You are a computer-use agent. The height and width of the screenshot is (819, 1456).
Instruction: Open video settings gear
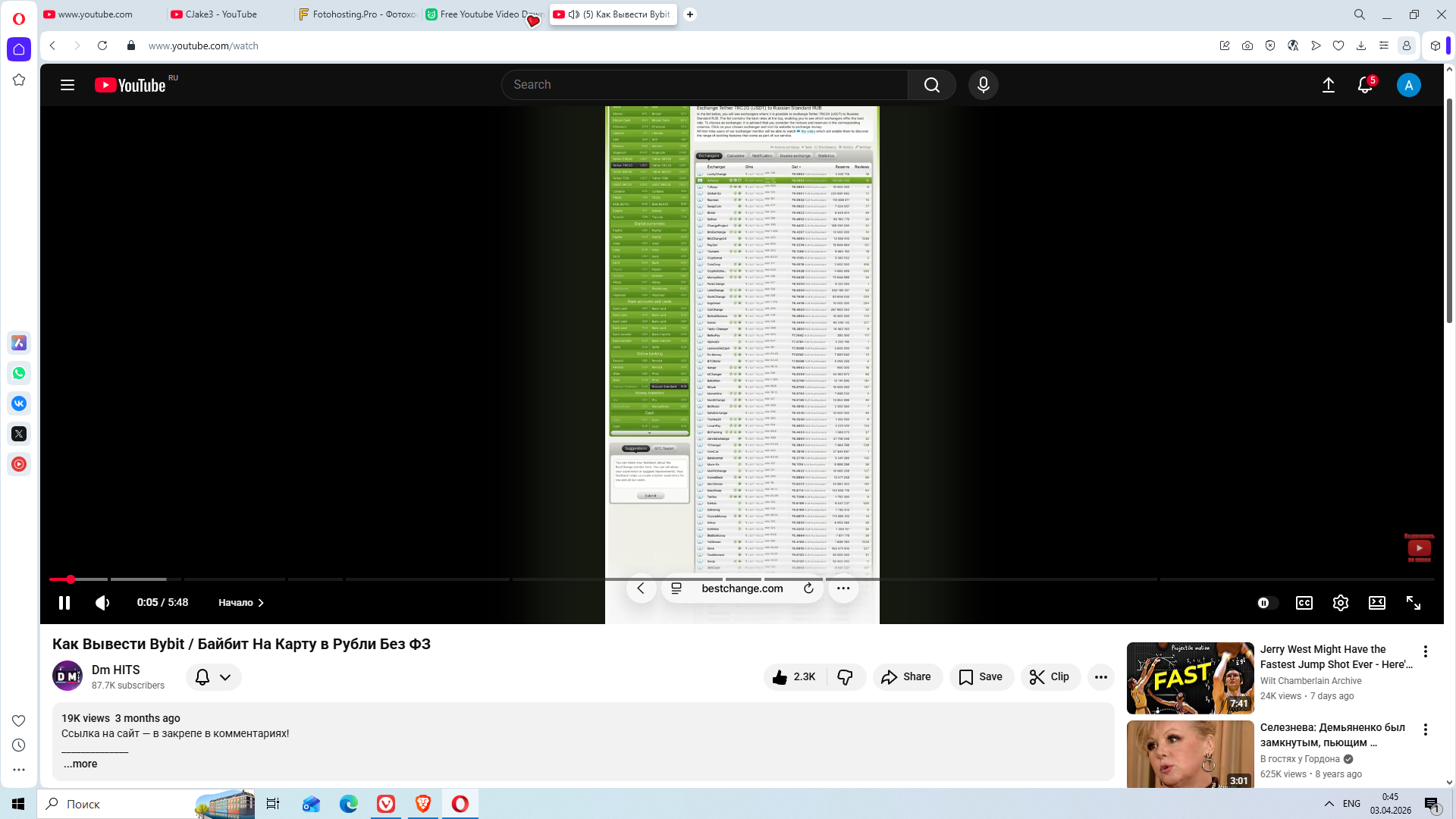tap(1340, 603)
